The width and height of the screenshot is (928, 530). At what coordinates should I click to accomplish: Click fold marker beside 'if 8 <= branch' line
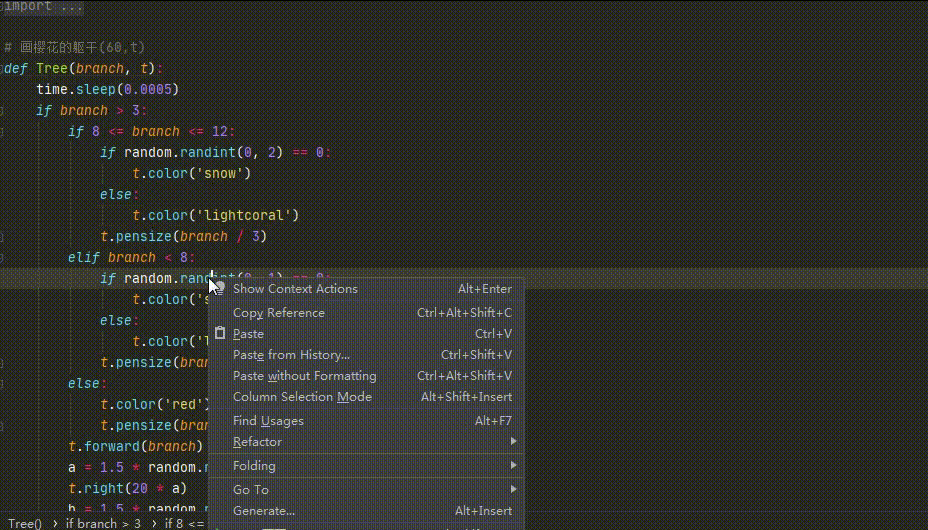(3, 131)
